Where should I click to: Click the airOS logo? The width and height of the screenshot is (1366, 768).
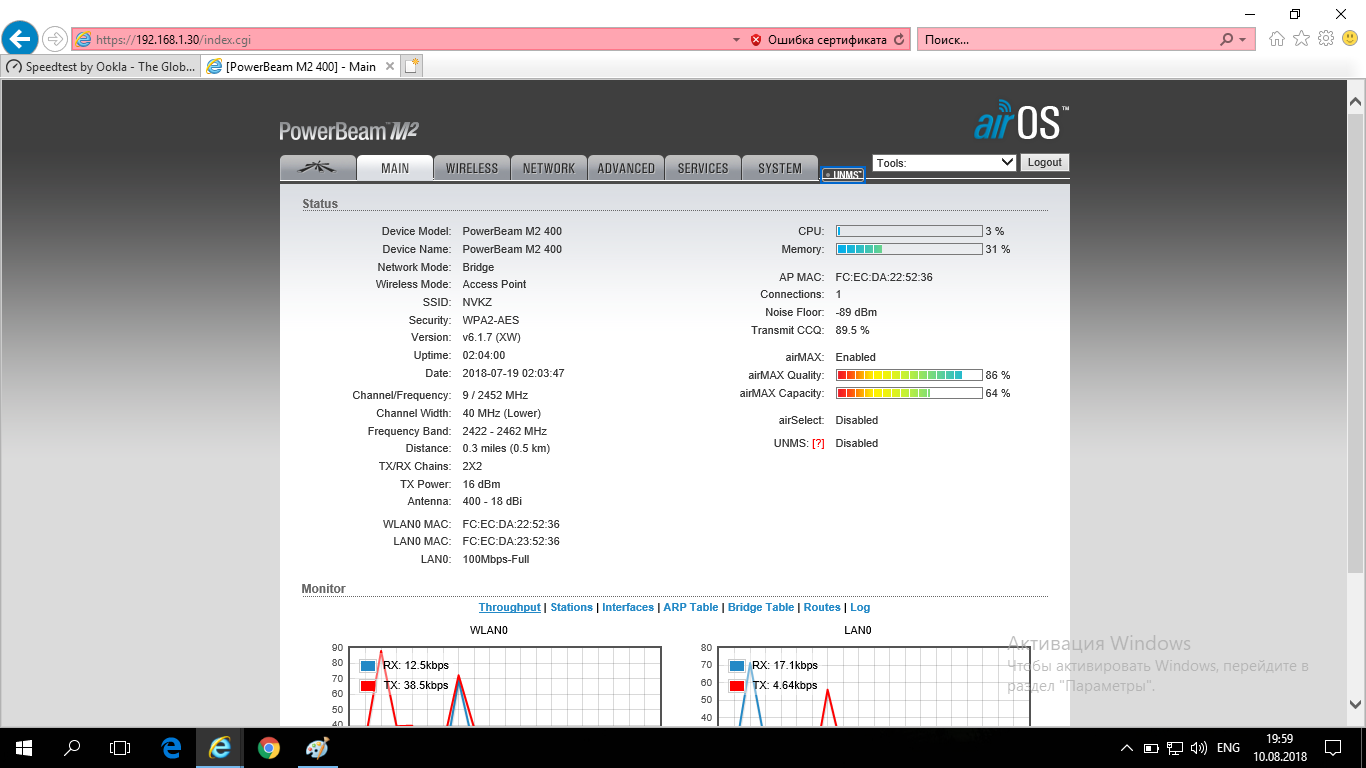tap(1021, 121)
